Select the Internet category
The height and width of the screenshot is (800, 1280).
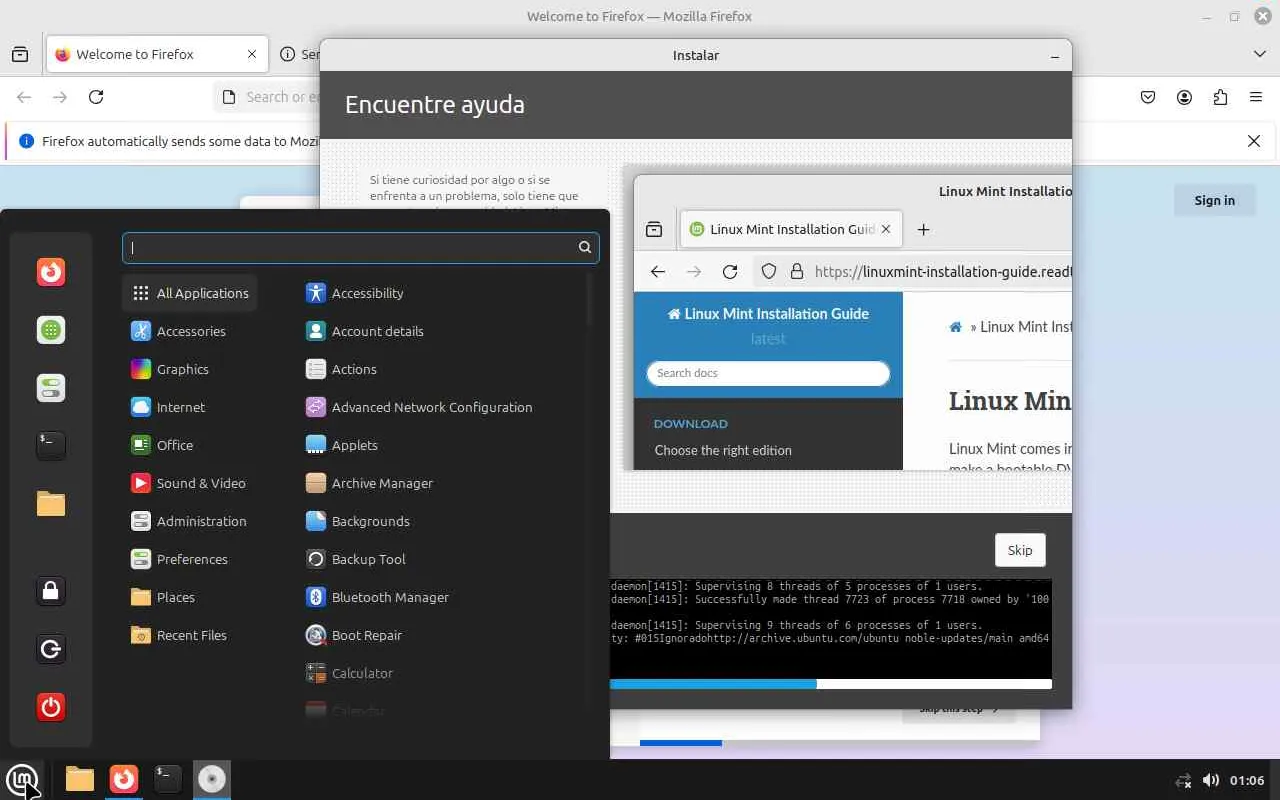coord(190,407)
